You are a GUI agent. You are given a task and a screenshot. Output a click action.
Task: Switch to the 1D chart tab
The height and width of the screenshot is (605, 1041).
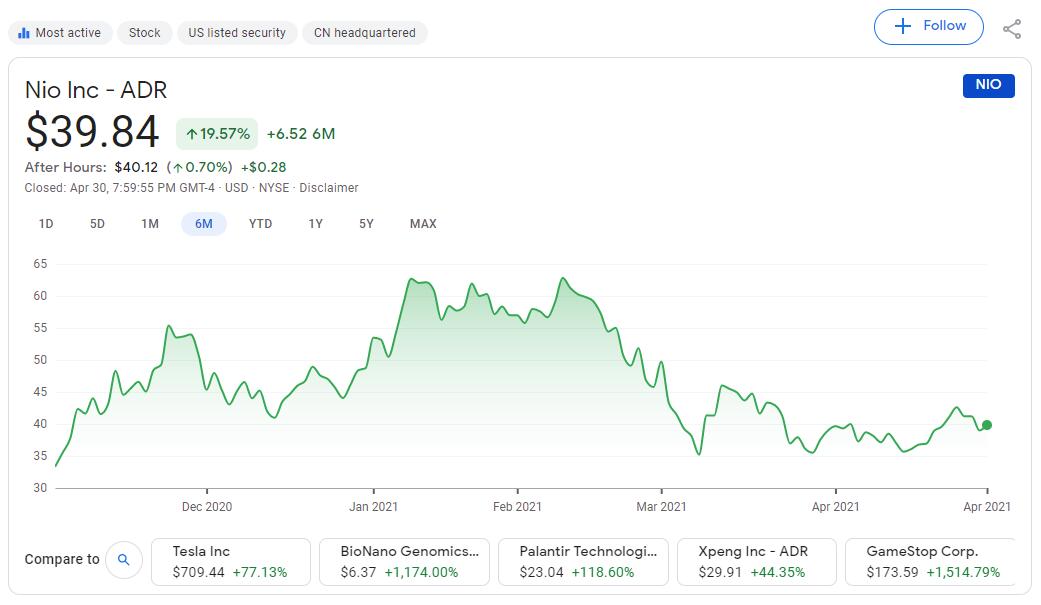tap(46, 224)
